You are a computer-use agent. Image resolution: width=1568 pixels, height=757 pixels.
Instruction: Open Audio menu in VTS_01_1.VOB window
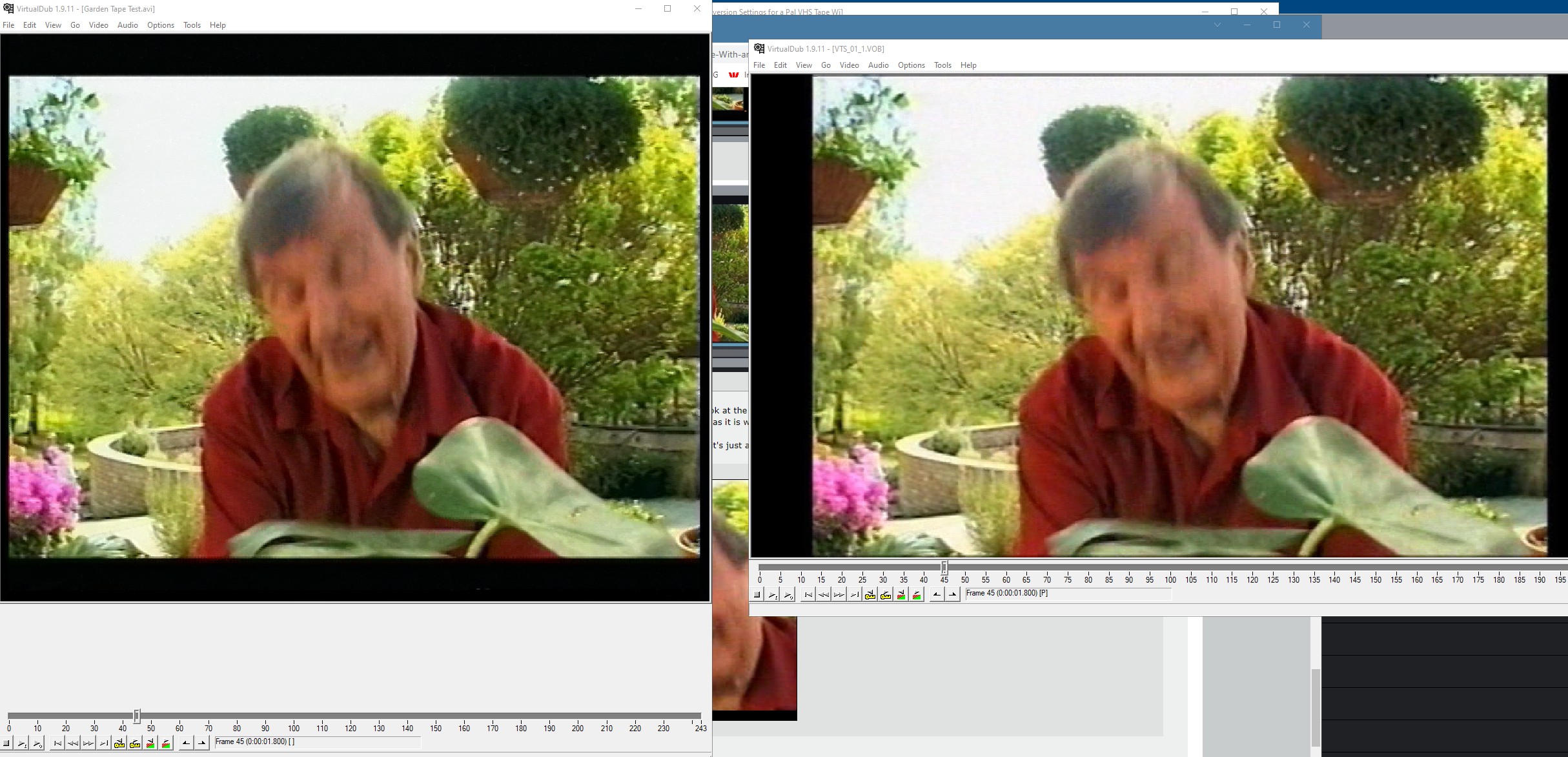point(878,65)
